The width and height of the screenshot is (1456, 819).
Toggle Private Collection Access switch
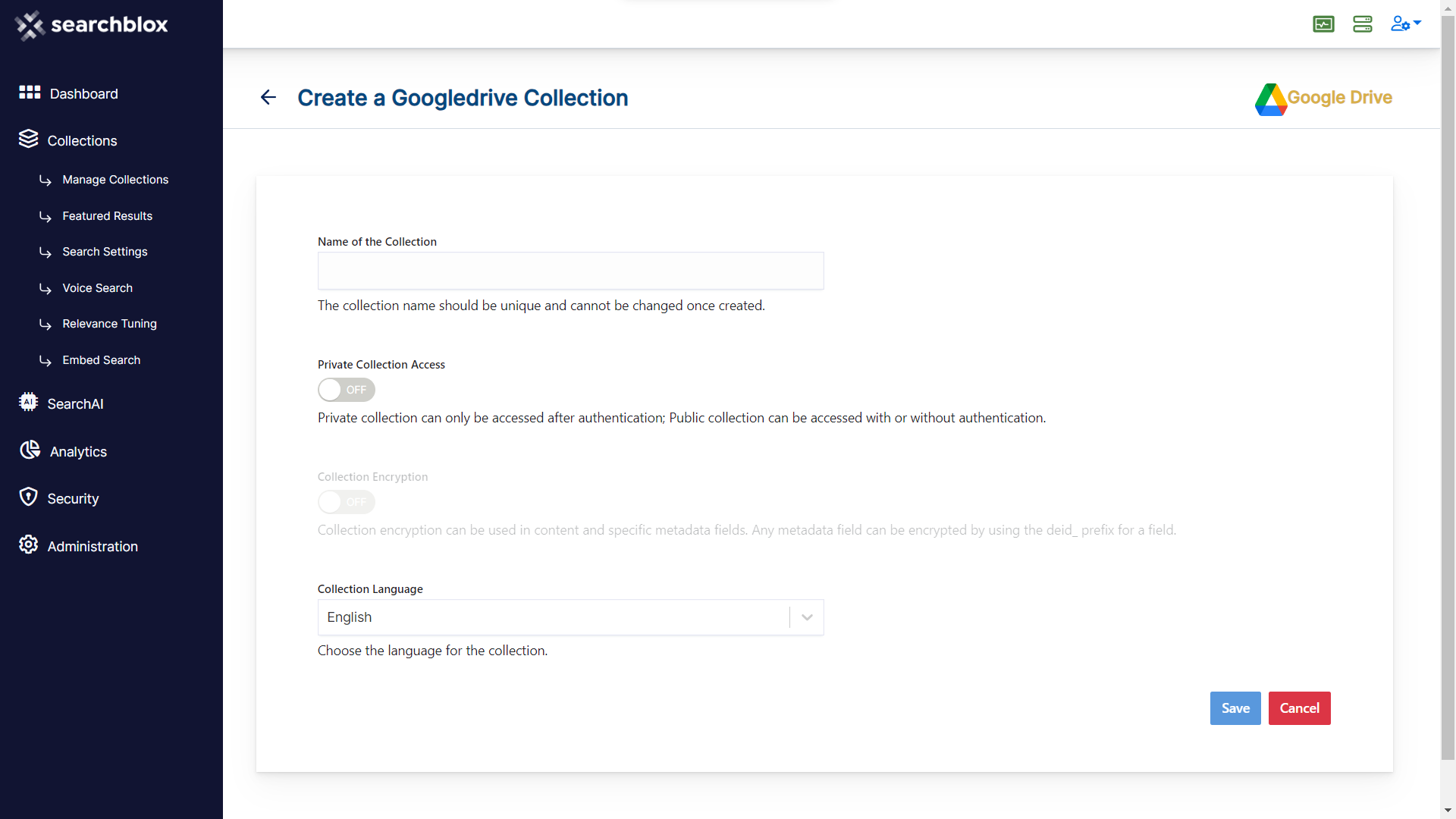347,390
